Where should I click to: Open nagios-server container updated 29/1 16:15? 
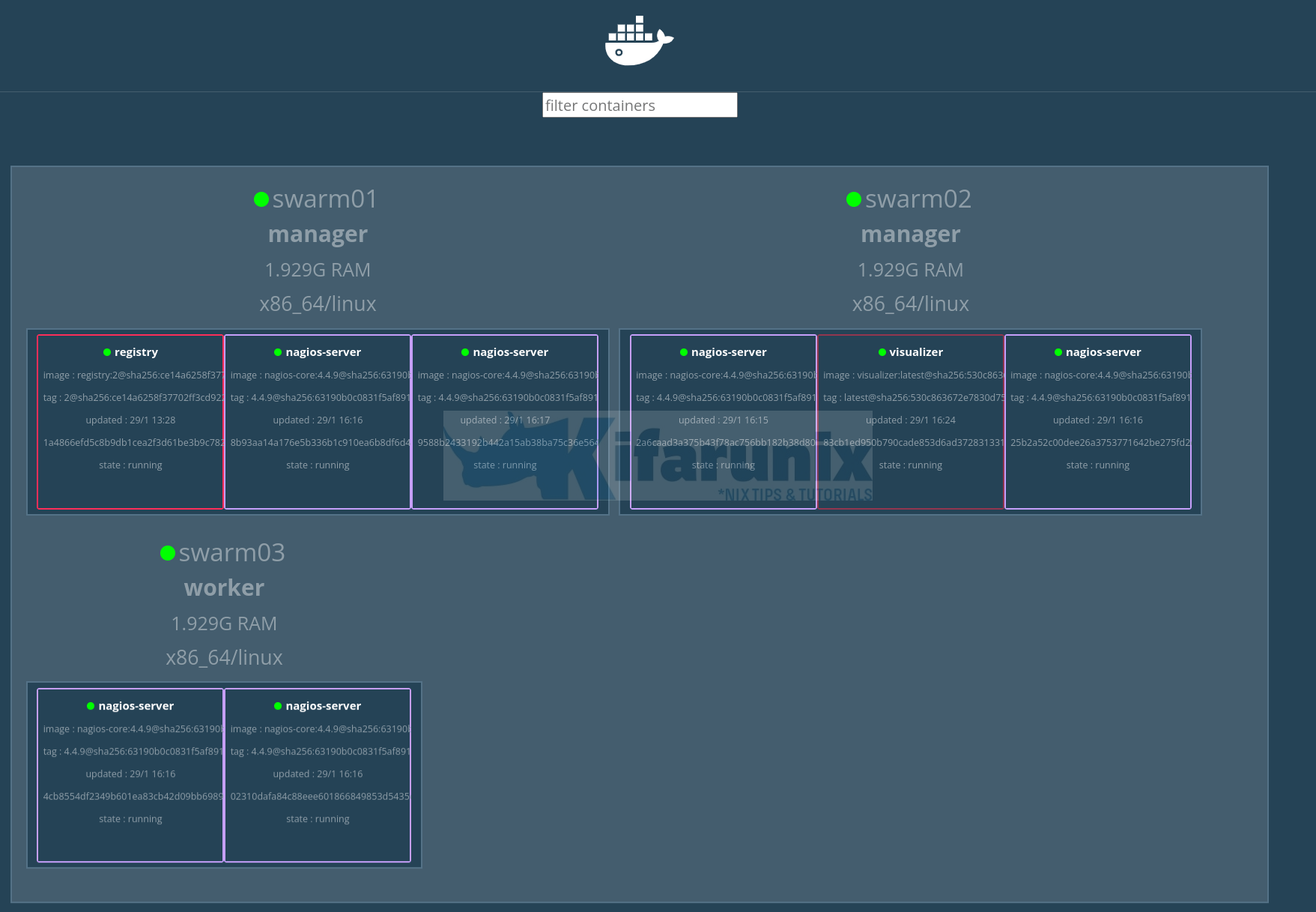tap(723, 421)
